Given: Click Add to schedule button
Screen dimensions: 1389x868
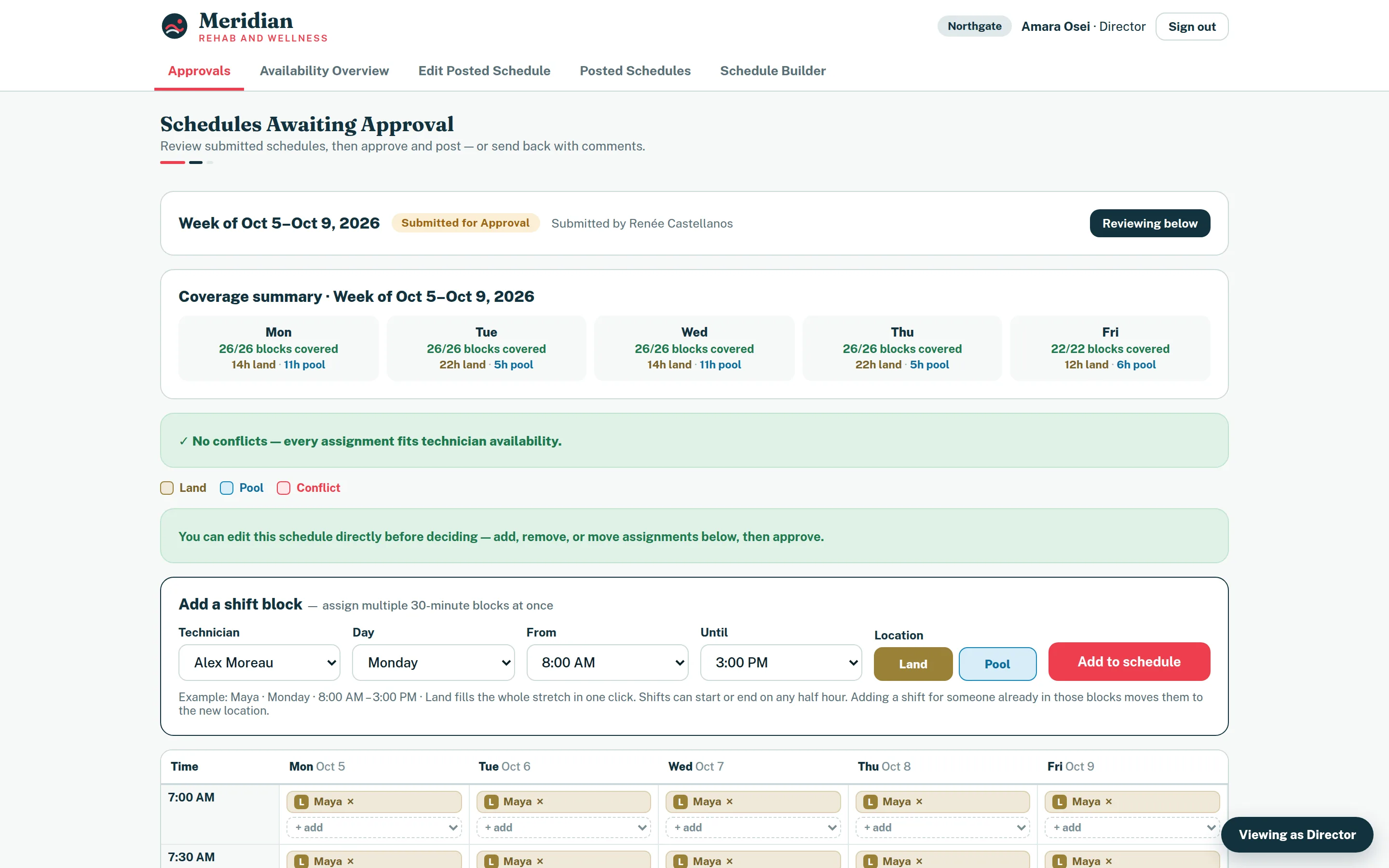Looking at the screenshot, I should click(1129, 661).
